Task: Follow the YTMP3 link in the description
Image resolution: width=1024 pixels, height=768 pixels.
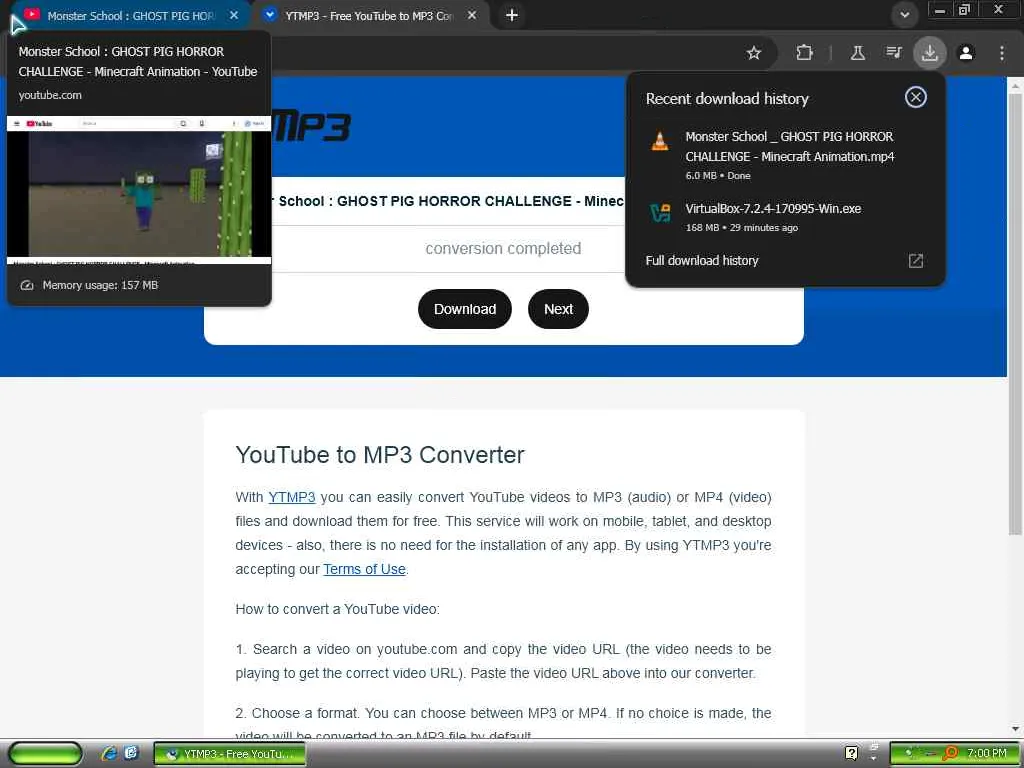Action: (291, 497)
